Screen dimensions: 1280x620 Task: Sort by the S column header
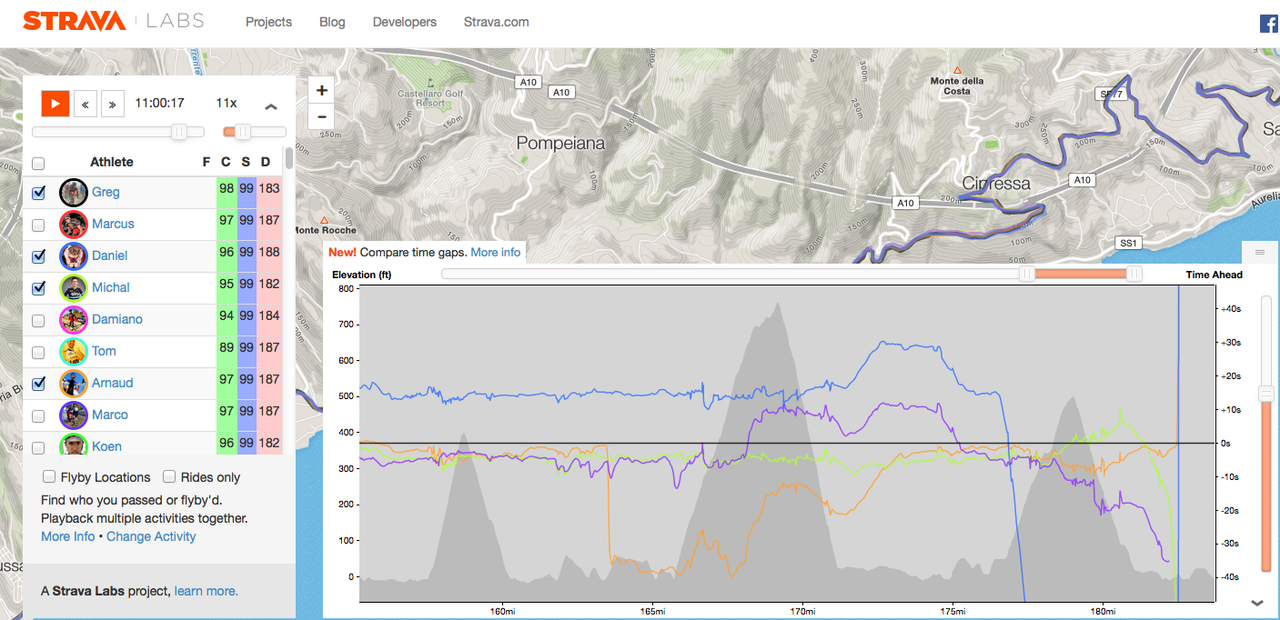(246, 162)
